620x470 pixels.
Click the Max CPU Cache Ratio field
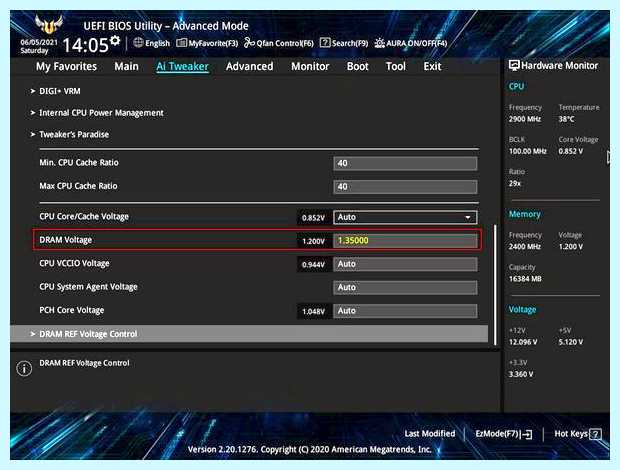[405, 187]
